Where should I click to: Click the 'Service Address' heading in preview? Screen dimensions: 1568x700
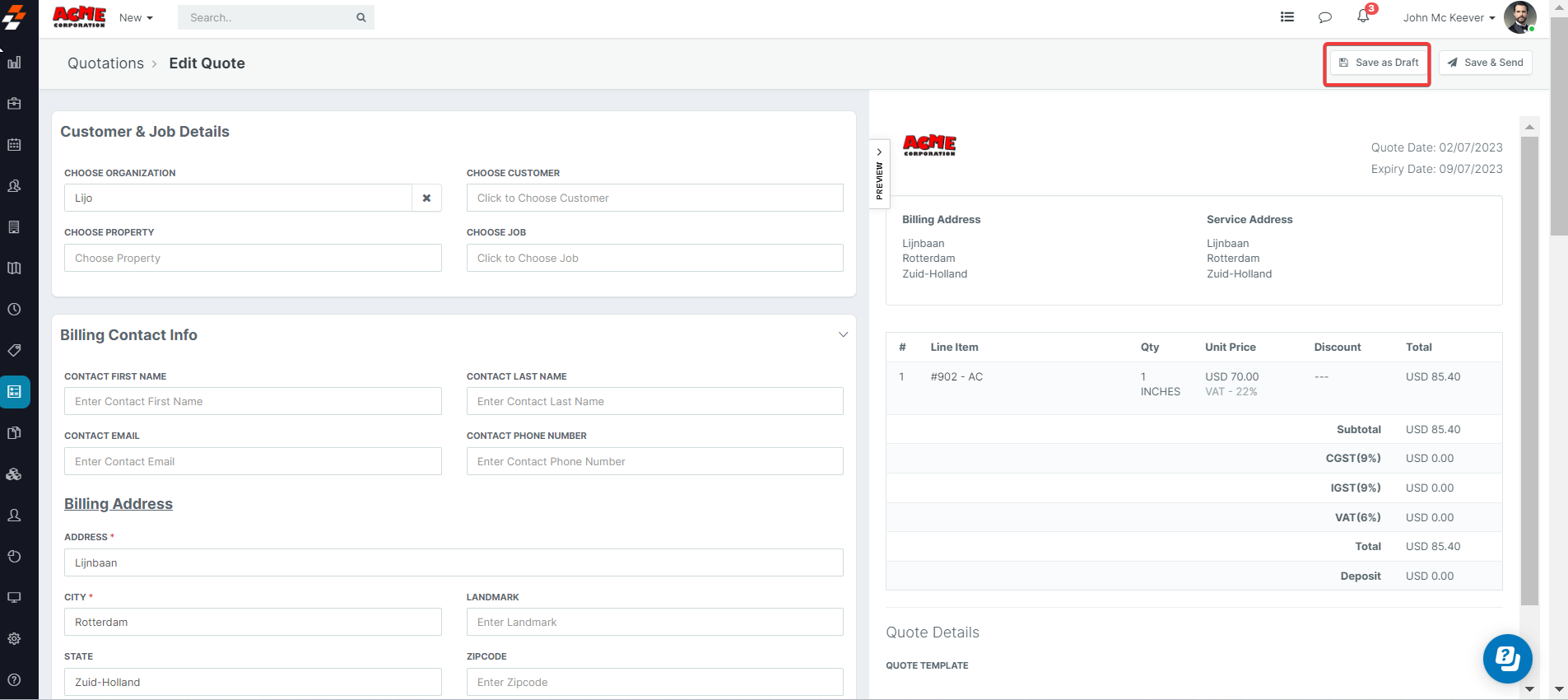(x=1249, y=219)
